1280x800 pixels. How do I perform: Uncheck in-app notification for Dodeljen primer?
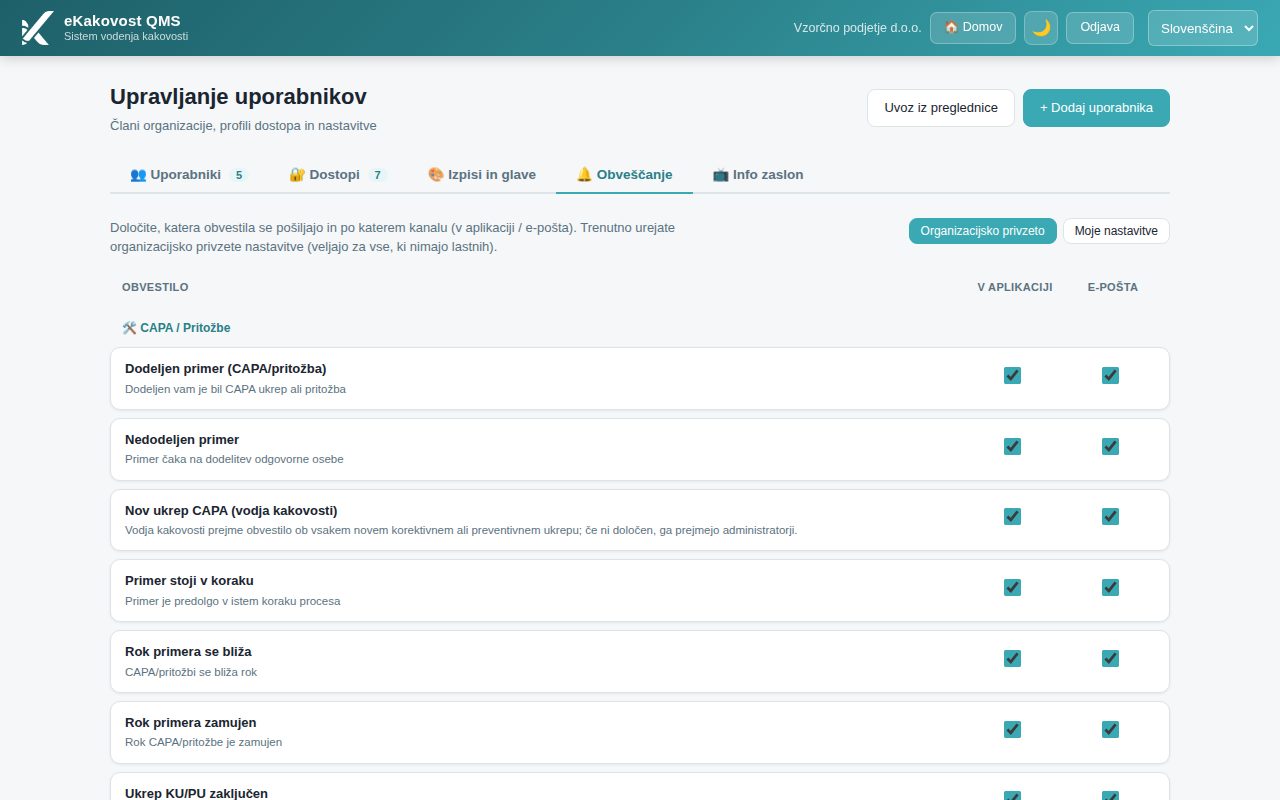coord(1012,375)
